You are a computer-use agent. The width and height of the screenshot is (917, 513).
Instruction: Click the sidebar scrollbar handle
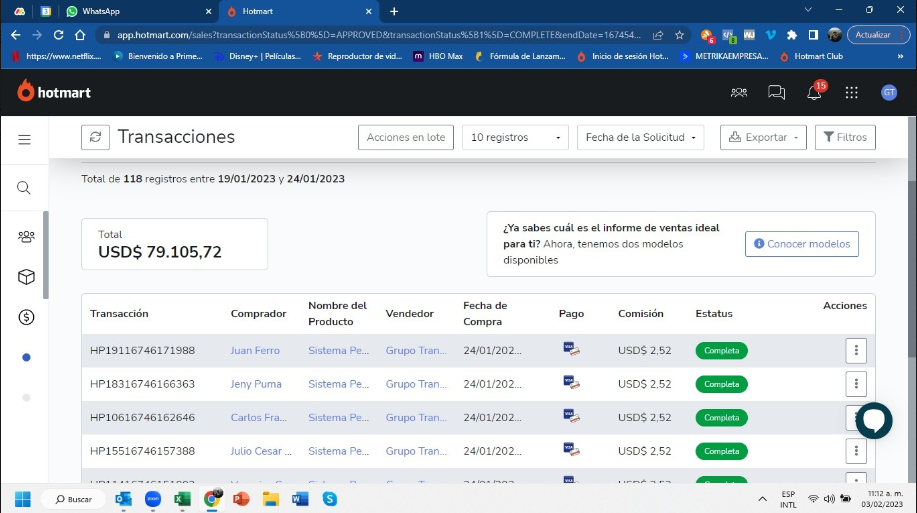(x=46, y=255)
